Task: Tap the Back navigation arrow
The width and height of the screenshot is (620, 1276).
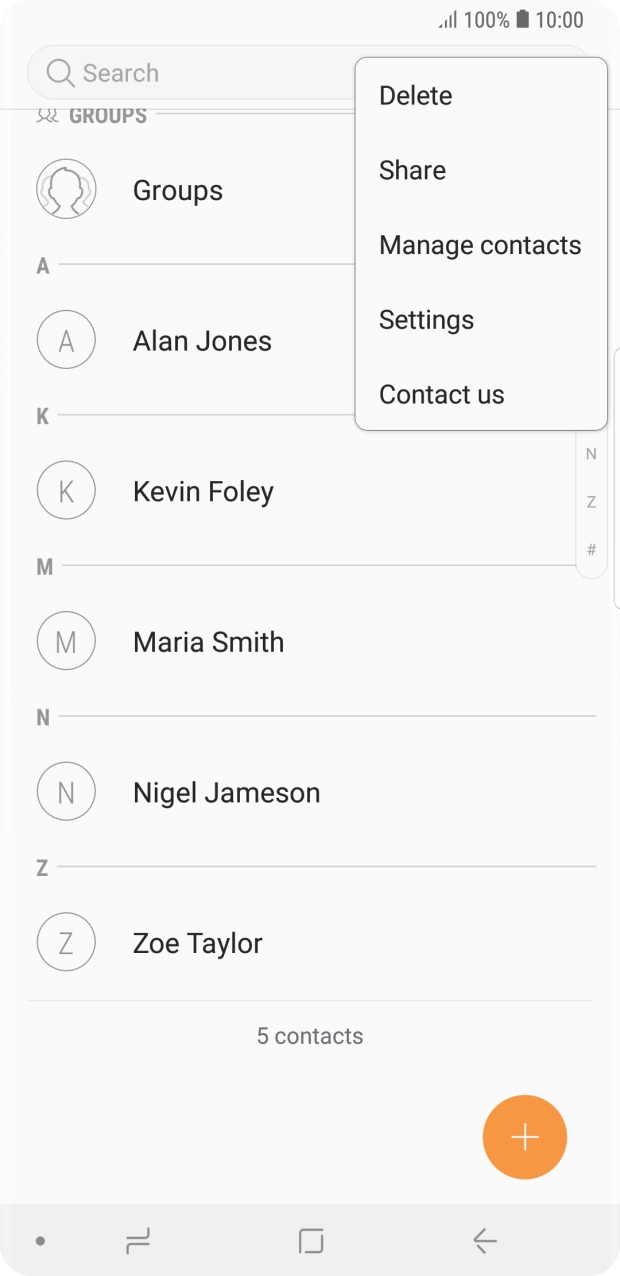Action: point(484,1240)
